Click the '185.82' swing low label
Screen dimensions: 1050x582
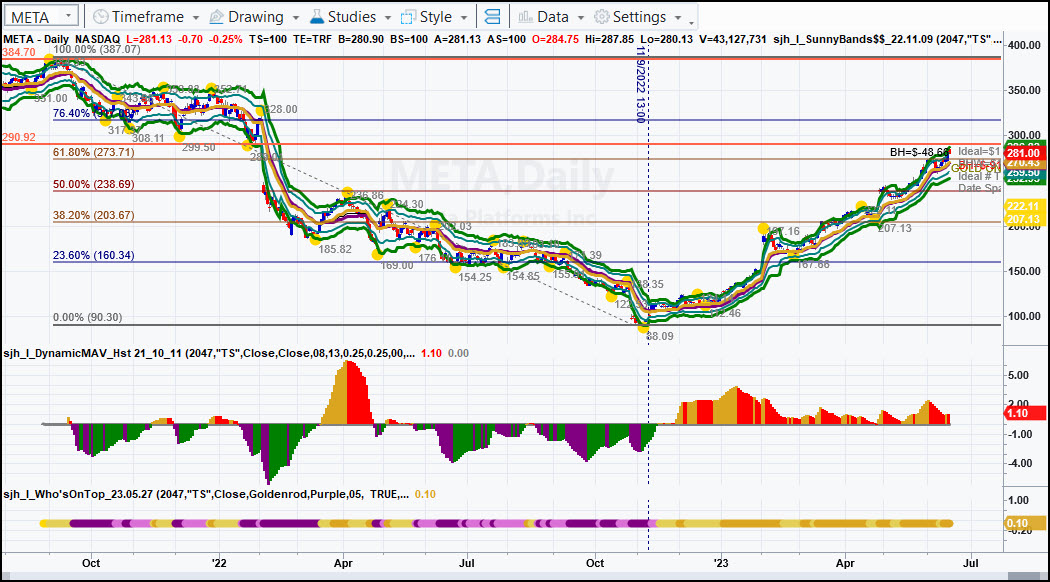[335, 249]
